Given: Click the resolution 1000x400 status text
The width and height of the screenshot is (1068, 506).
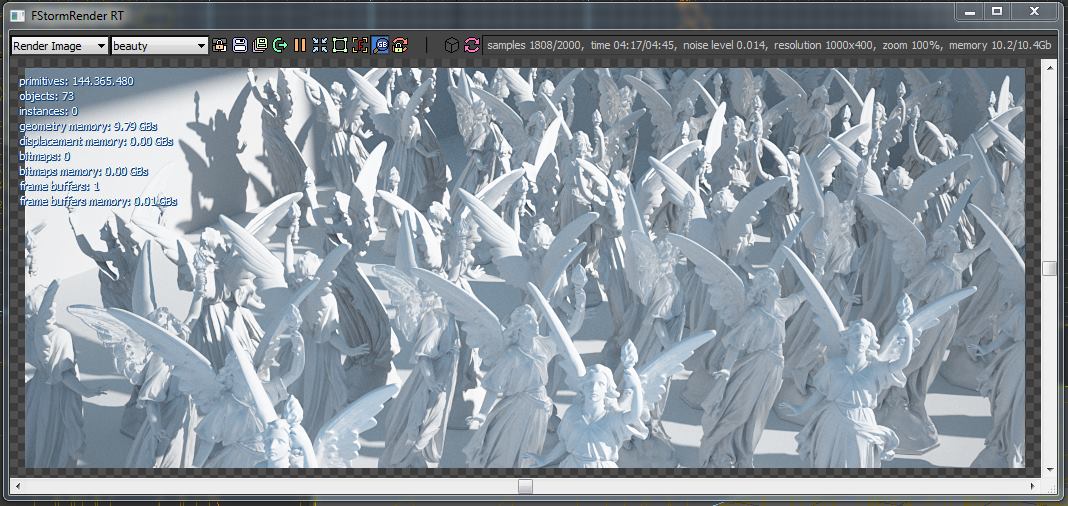Looking at the screenshot, I should (x=823, y=45).
